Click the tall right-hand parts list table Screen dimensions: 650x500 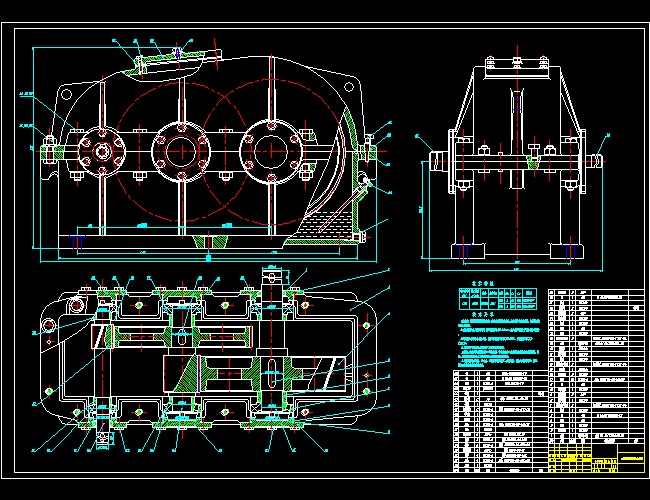click(596, 367)
